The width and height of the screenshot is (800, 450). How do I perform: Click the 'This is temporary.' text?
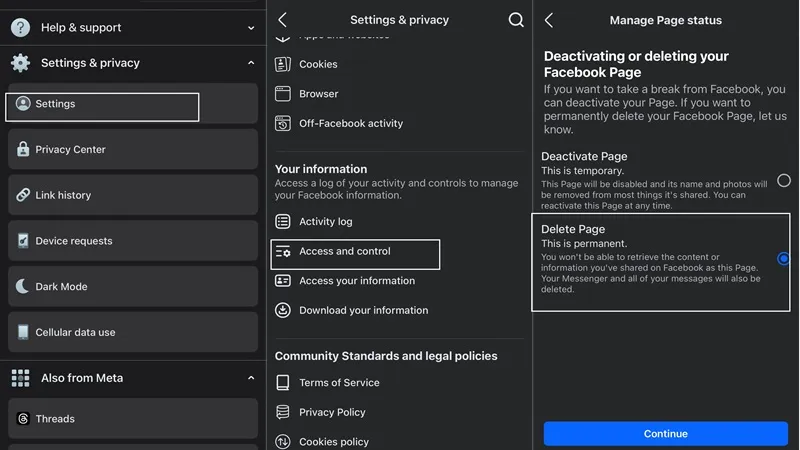coord(583,170)
